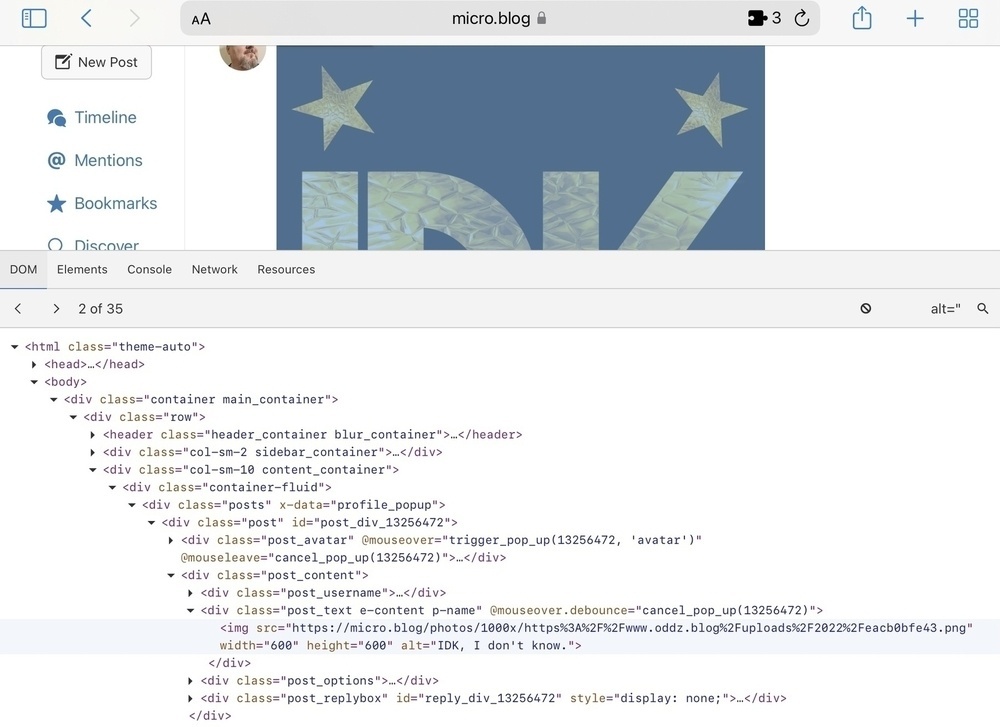
Task: Open the Timeline link
Action: 105,117
